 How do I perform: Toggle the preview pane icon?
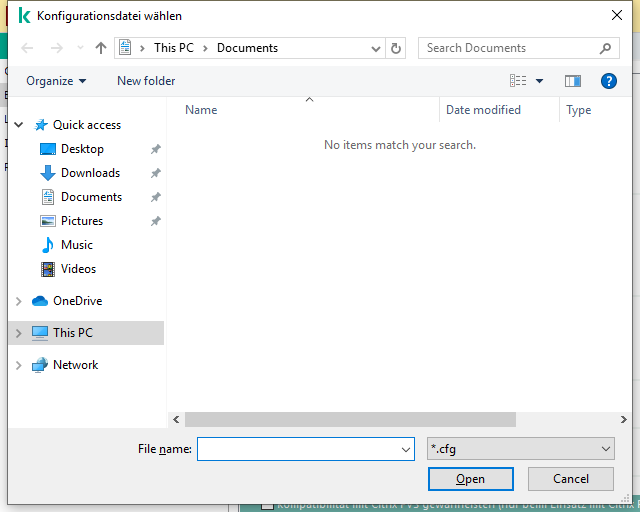573,81
